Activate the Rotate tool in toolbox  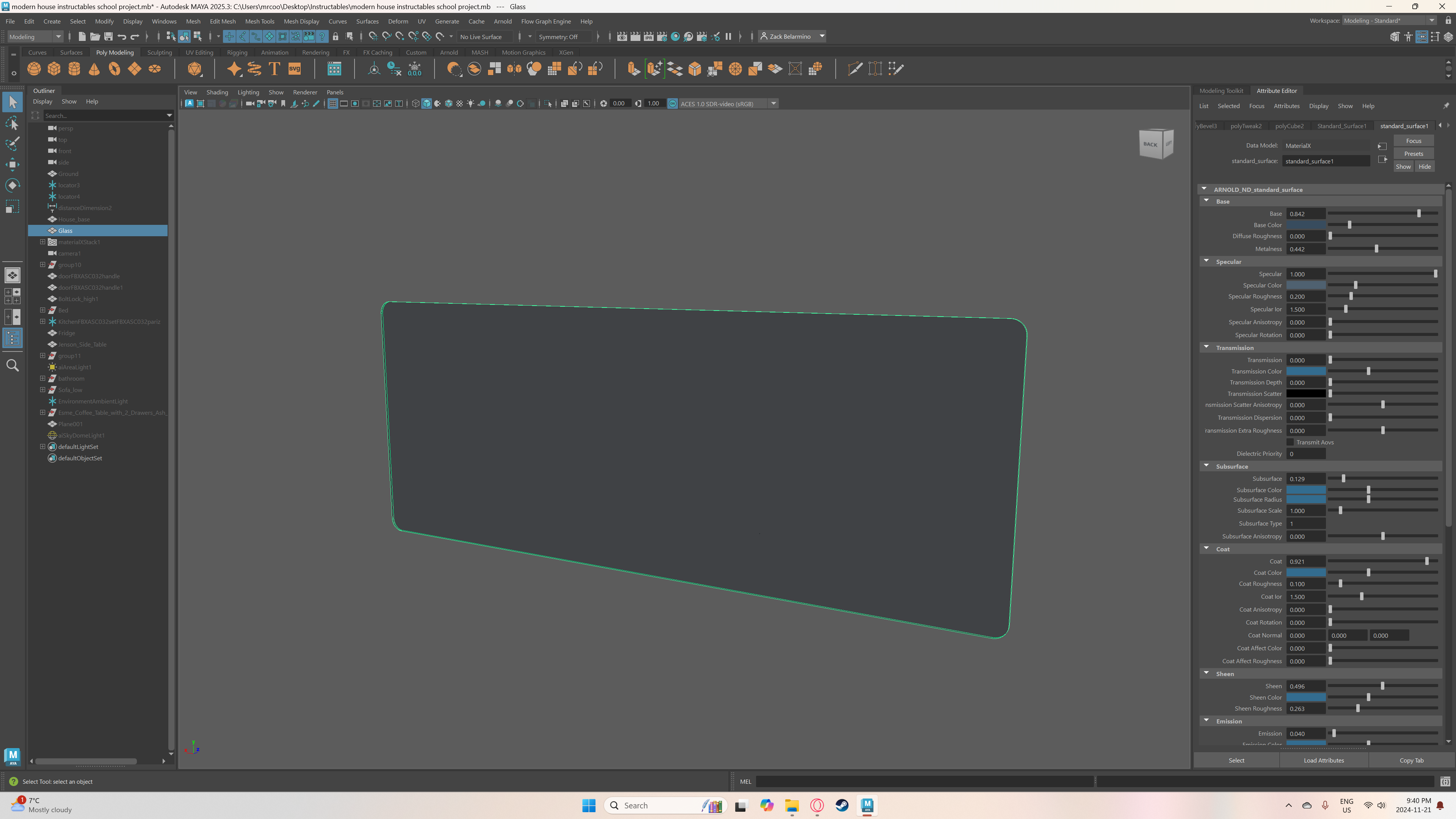[13, 185]
